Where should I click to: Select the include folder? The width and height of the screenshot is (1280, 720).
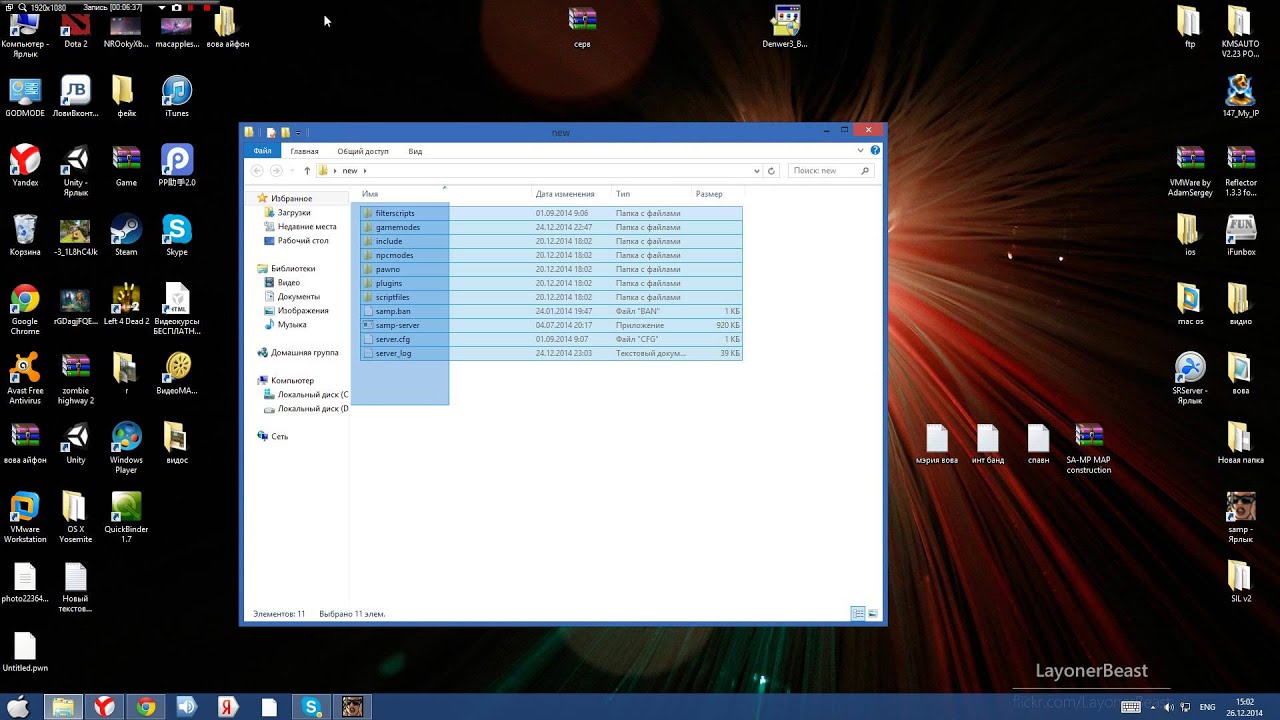tap(551, 241)
